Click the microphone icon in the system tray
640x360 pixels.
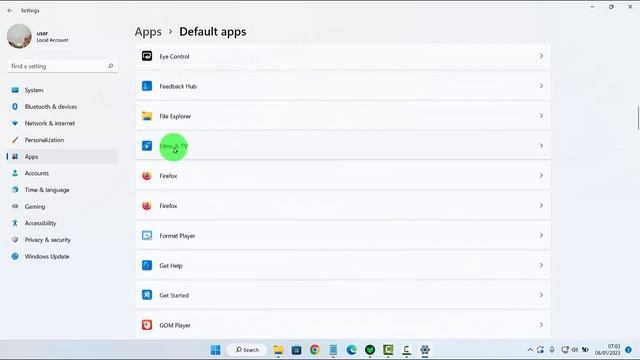coord(552,350)
